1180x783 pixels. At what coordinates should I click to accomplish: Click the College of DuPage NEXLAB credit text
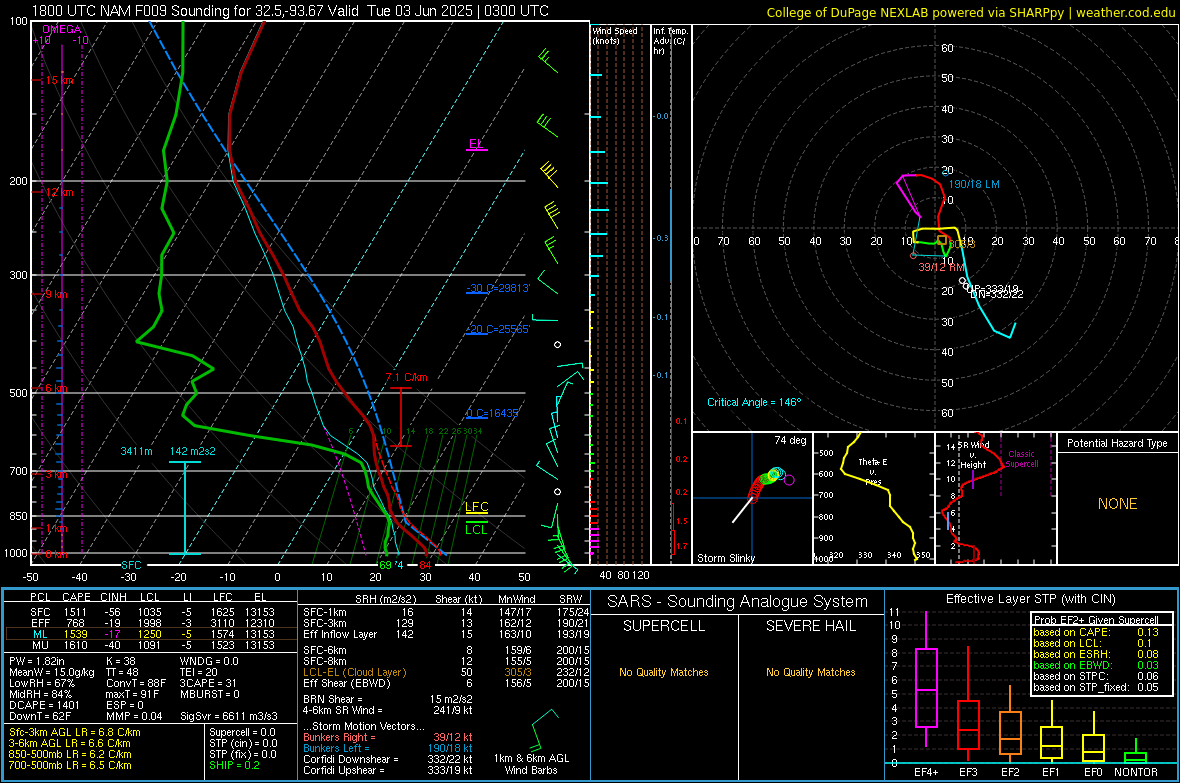click(971, 12)
